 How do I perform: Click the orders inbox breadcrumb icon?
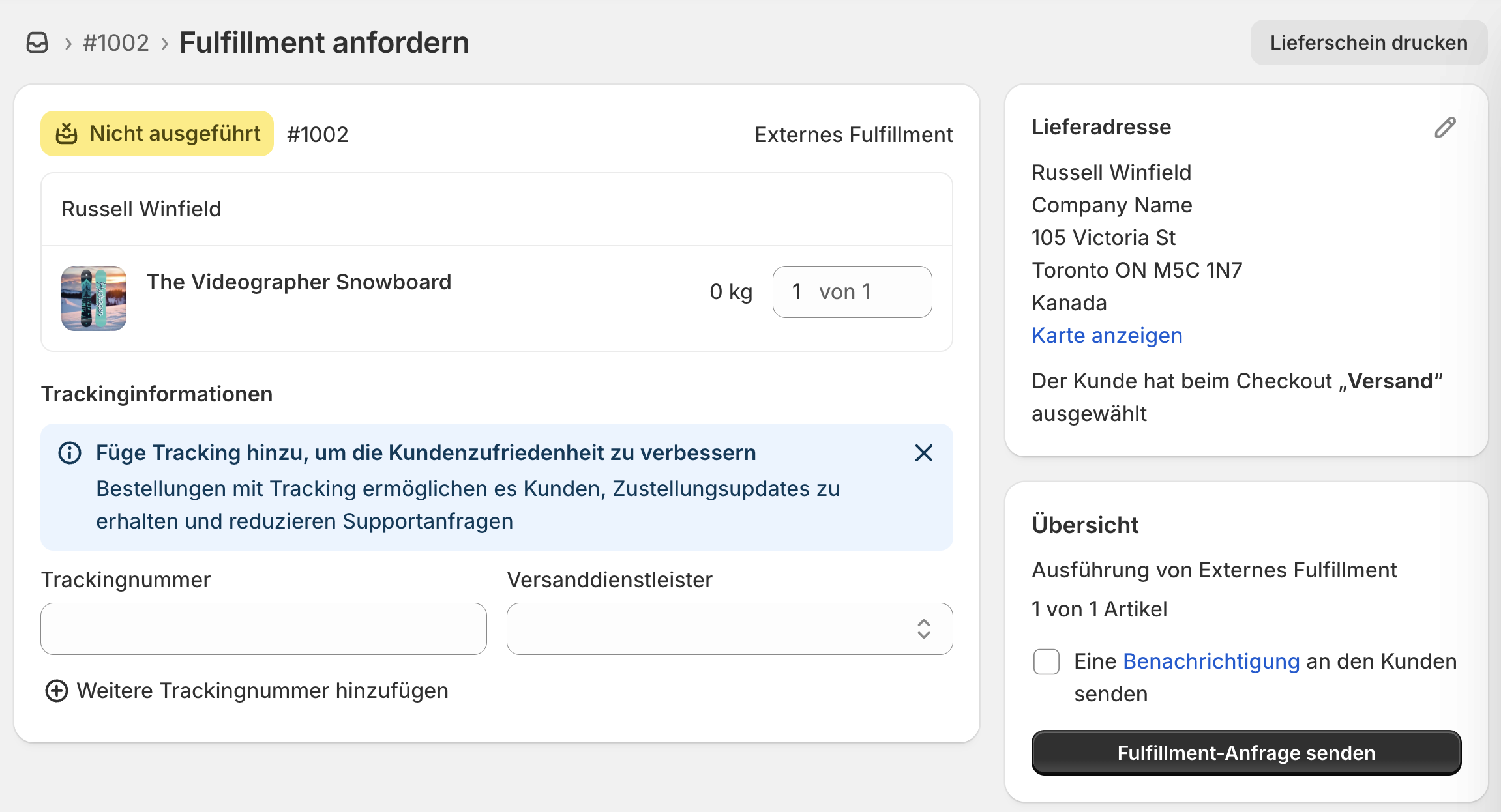(x=37, y=43)
